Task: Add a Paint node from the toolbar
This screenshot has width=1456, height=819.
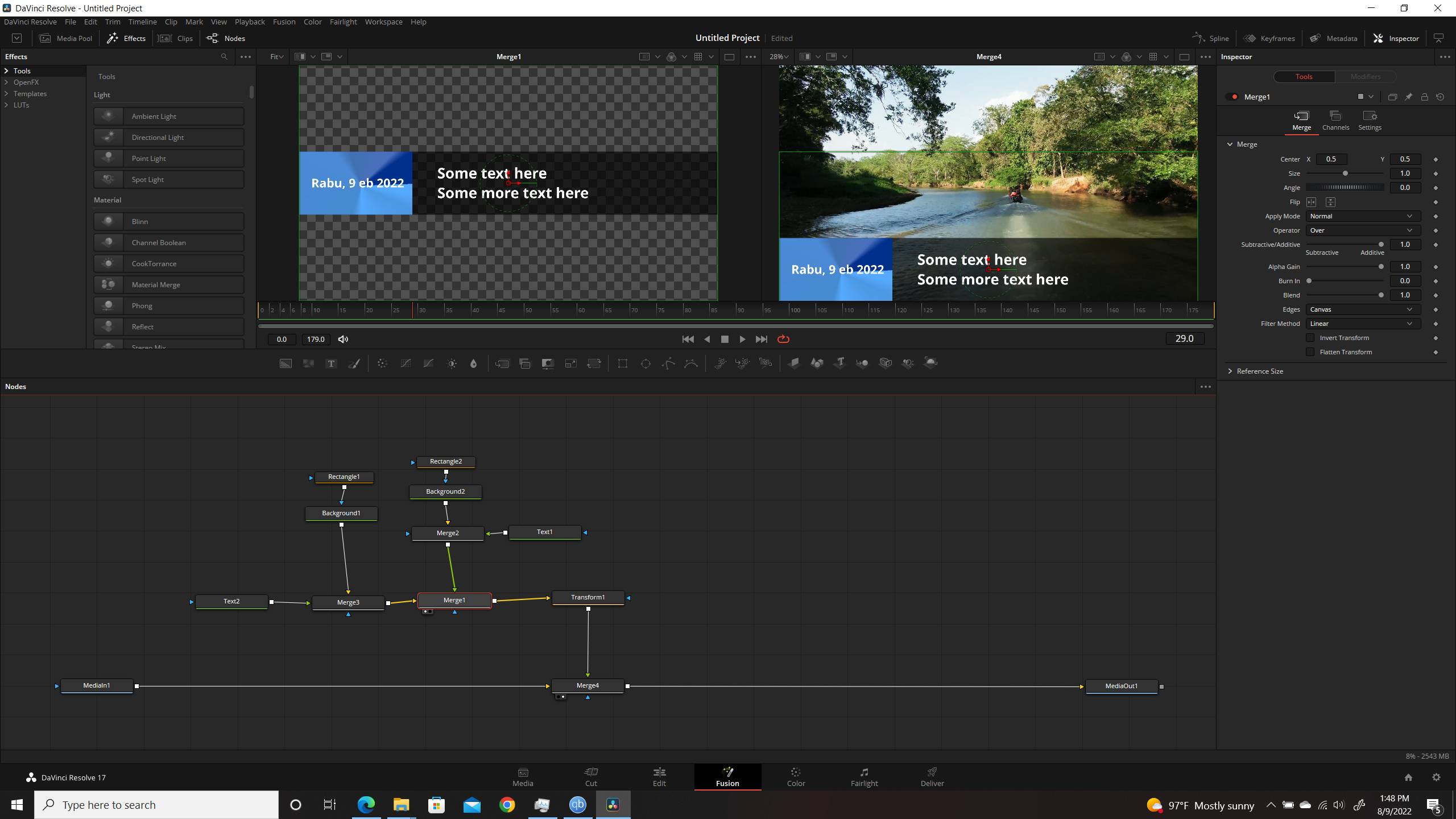Action: point(354,363)
